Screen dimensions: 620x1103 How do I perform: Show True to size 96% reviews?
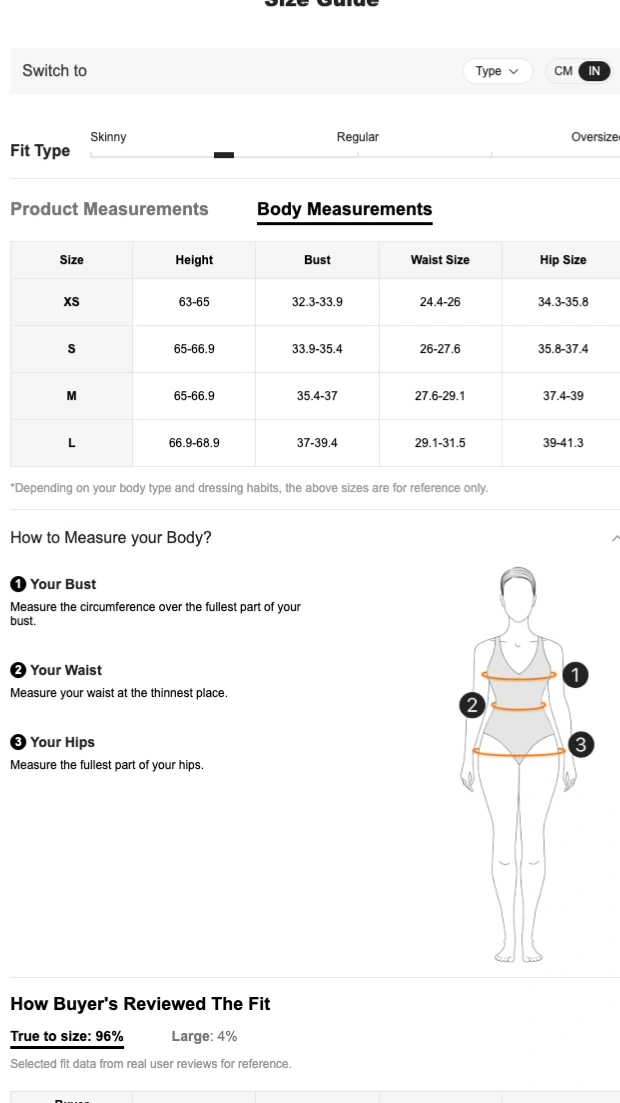point(67,1036)
